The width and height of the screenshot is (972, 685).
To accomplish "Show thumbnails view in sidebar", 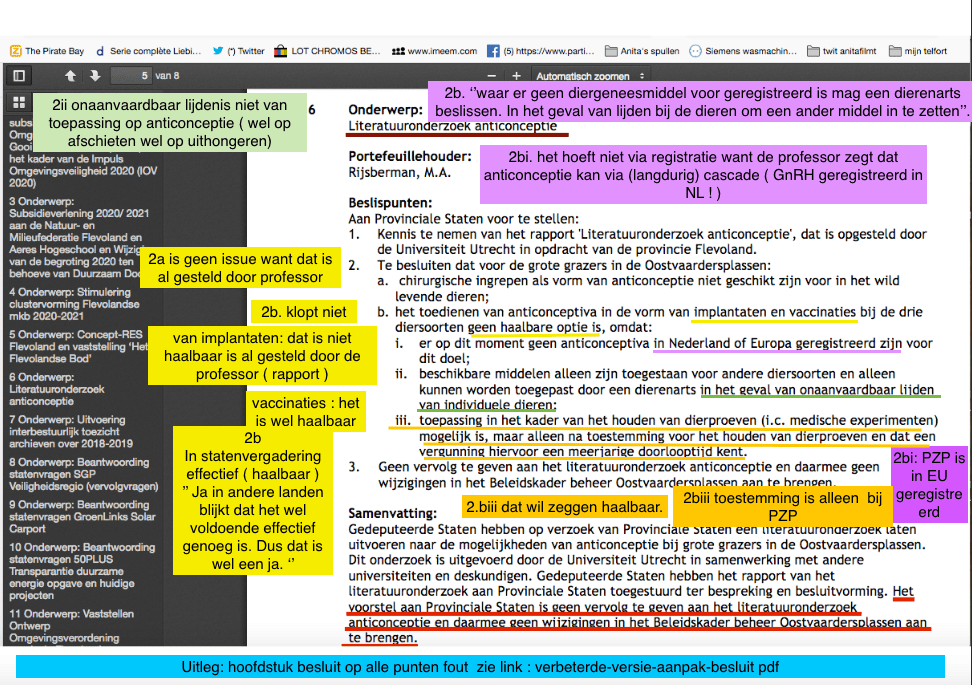I will pyautogui.click(x=18, y=102).
